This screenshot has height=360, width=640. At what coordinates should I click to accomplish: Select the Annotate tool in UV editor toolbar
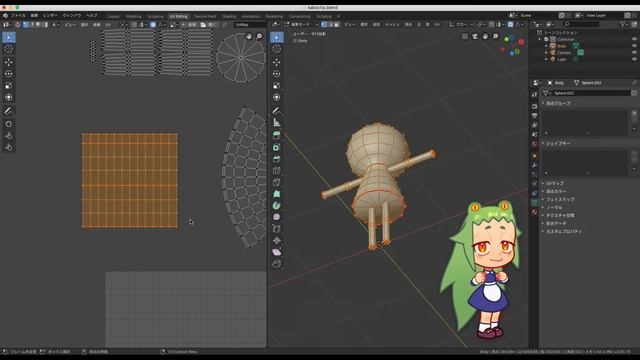[9, 111]
